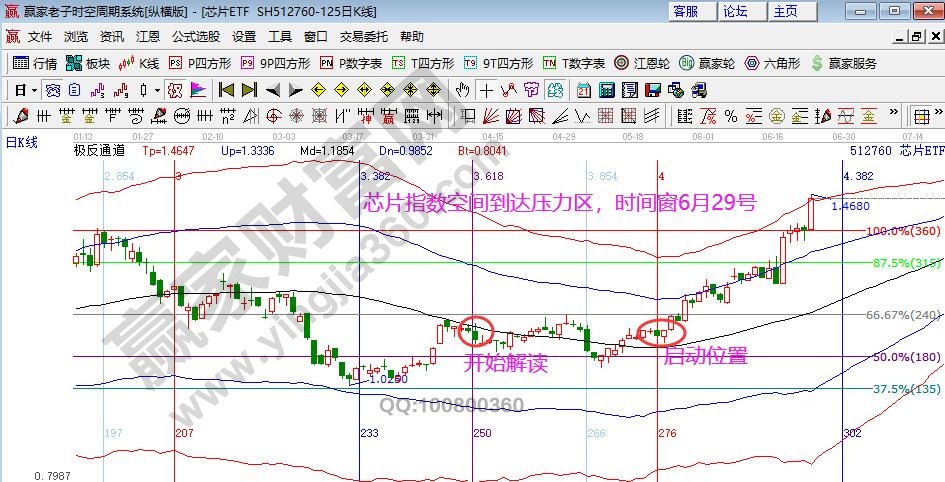
Task: Open the calculator icon in toolbar
Action: click(605, 89)
